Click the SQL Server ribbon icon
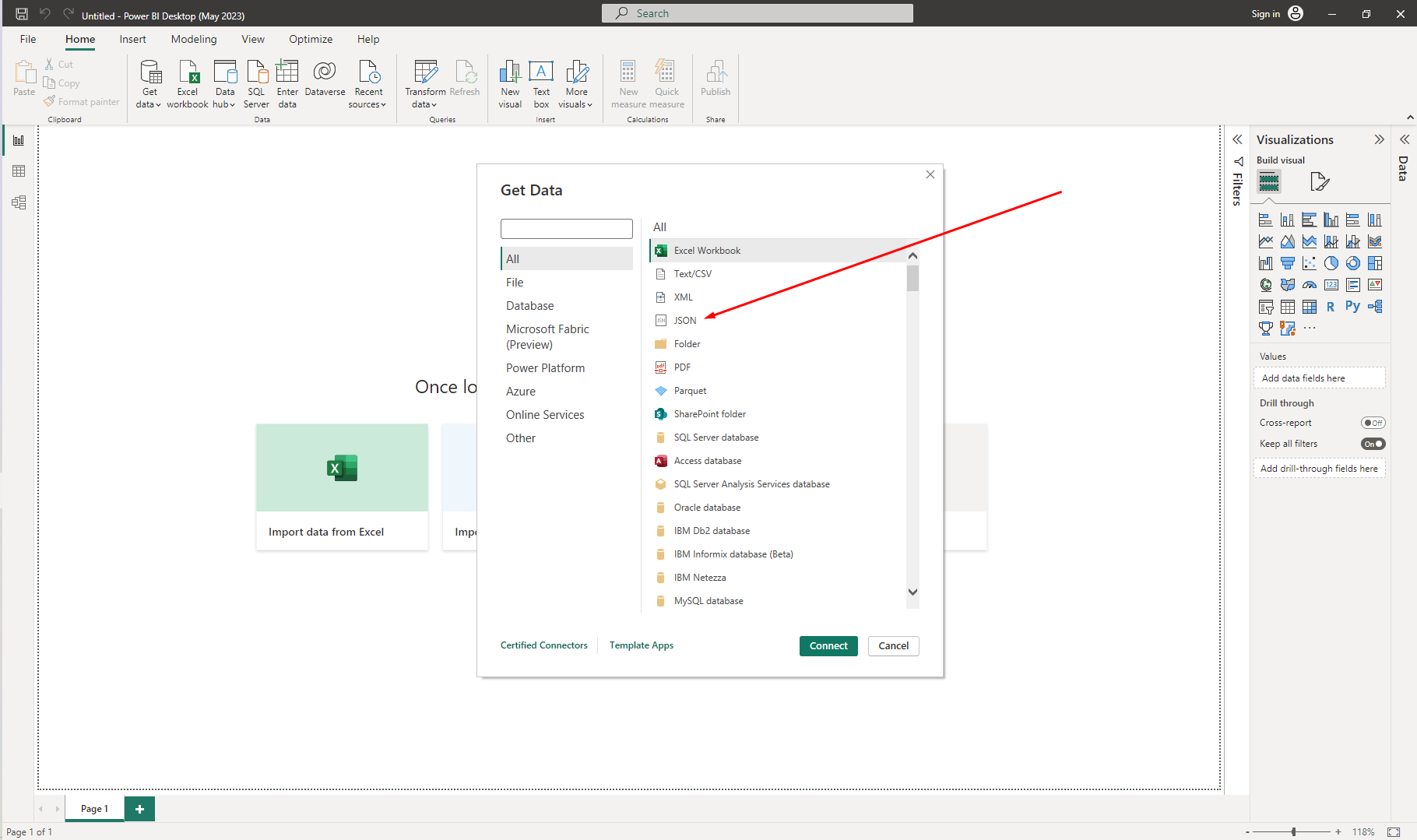This screenshot has height=840, width=1417. point(256,84)
